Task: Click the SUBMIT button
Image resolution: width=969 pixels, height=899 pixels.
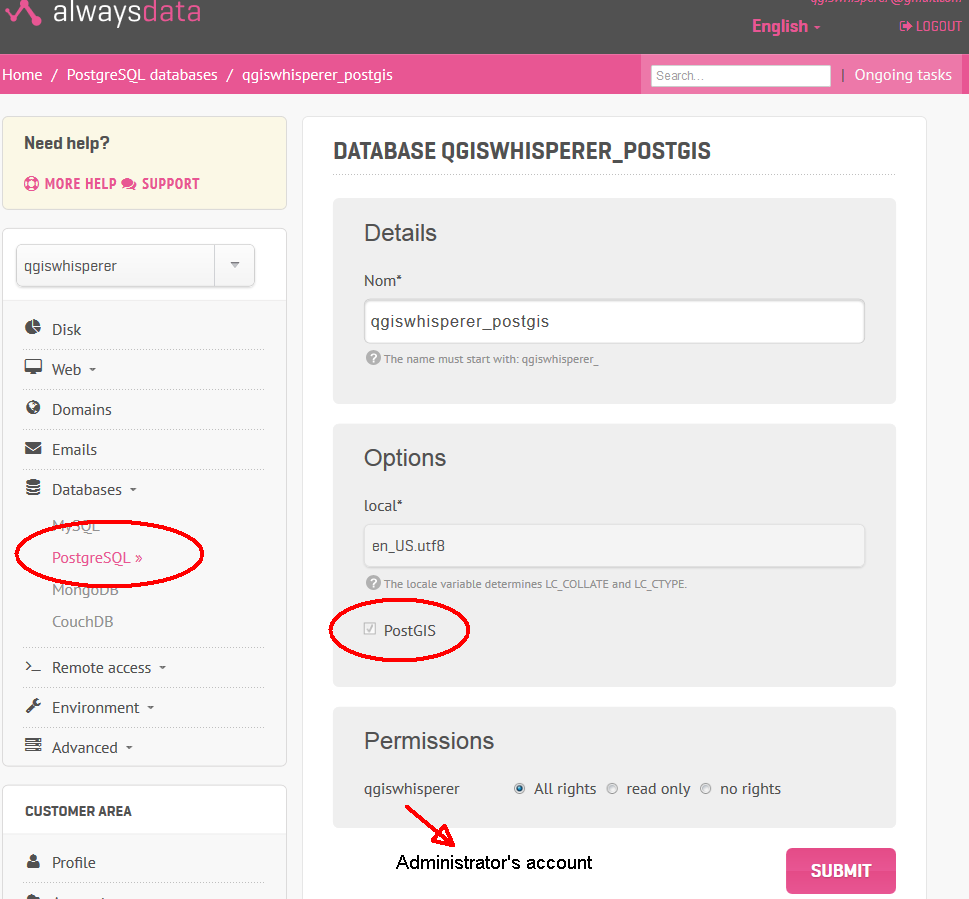Action: click(840, 871)
